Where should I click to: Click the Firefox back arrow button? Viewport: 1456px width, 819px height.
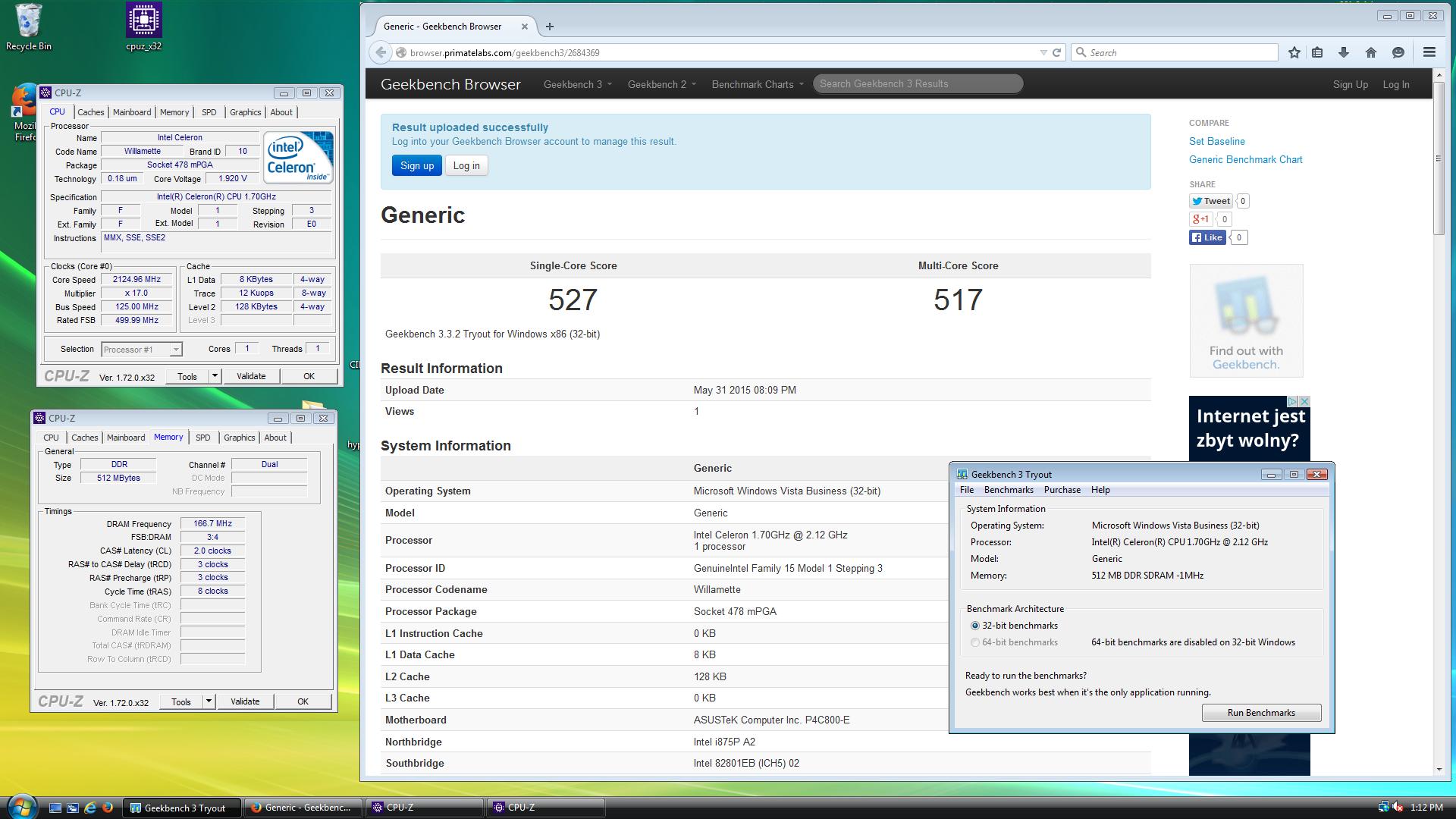(x=381, y=52)
